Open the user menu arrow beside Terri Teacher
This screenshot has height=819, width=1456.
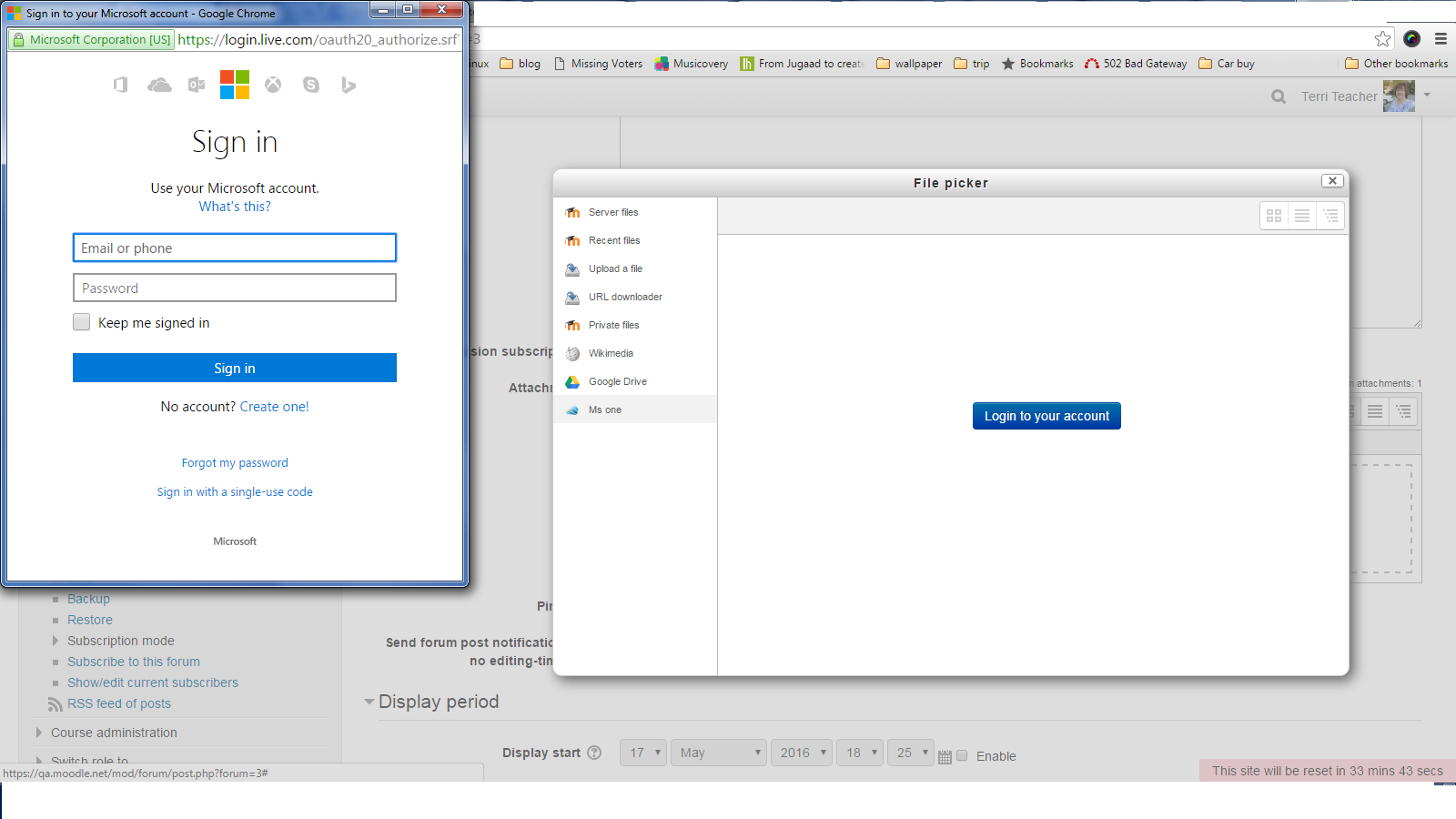click(1427, 95)
